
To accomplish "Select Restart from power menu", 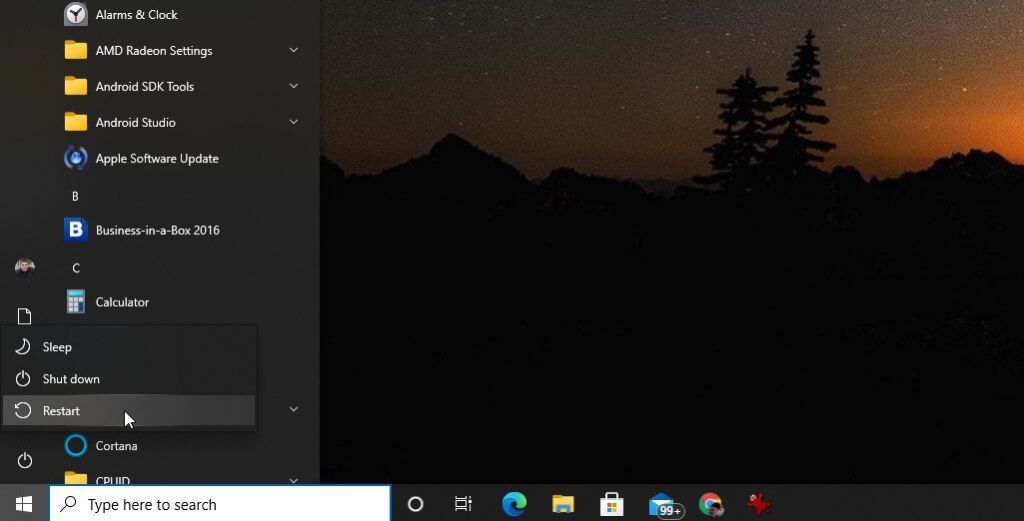I will [129, 411].
